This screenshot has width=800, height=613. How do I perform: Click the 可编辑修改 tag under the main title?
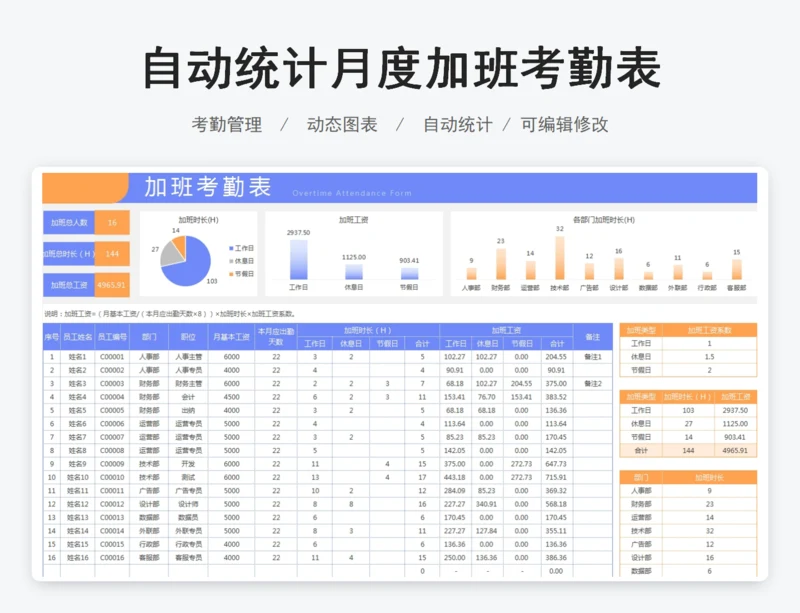pyautogui.click(x=564, y=125)
